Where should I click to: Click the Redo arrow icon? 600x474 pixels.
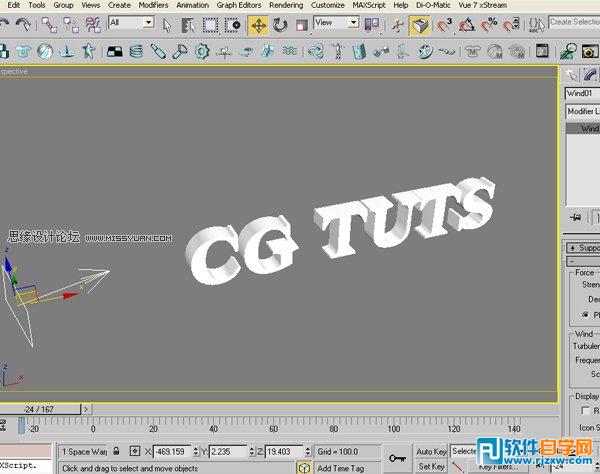coord(23,25)
